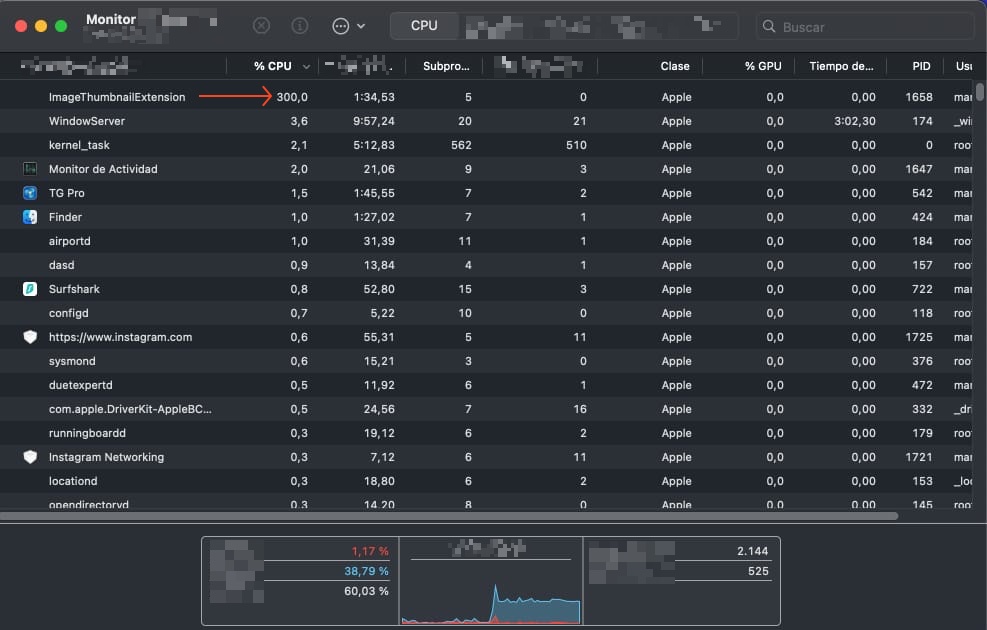Click the shield icon beside Instagram Networking
The image size is (987, 630).
[x=30, y=457]
